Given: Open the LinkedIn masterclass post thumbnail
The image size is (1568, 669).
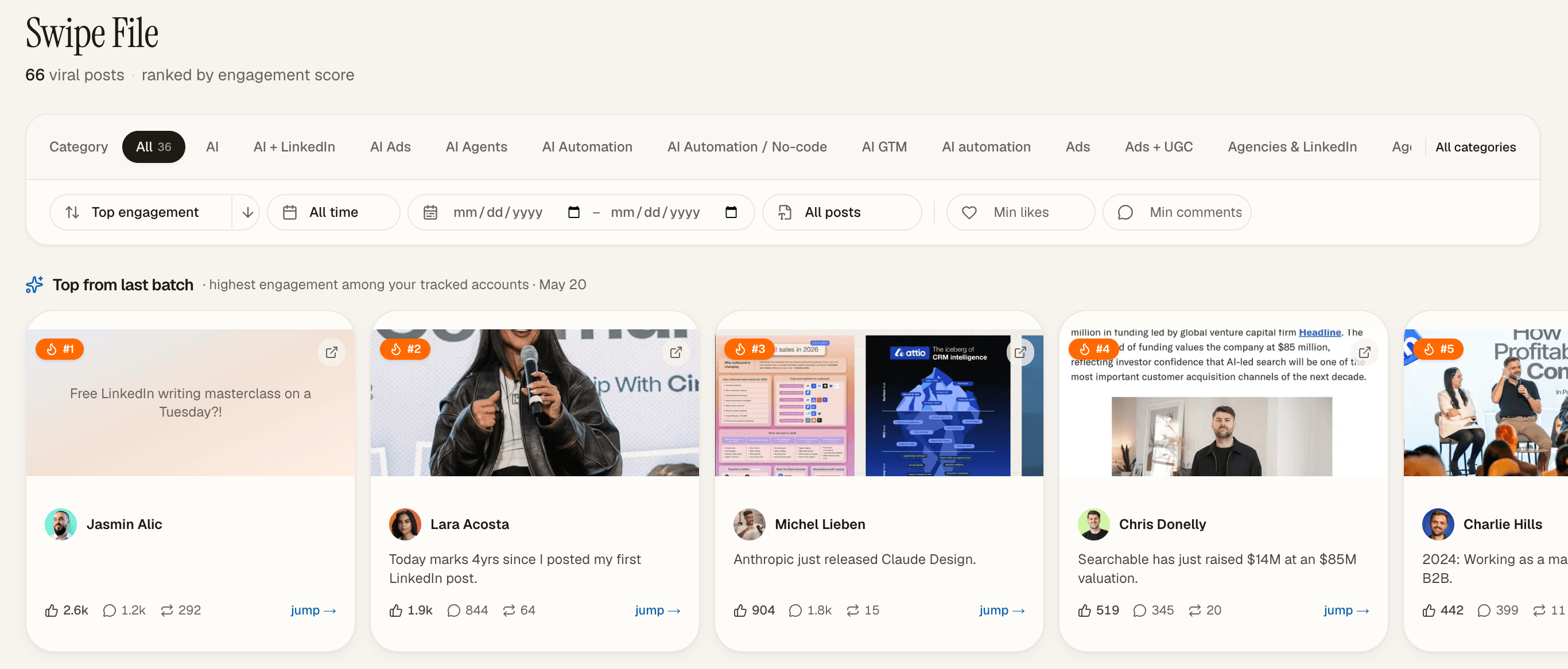Looking at the screenshot, I should click(191, 402).
